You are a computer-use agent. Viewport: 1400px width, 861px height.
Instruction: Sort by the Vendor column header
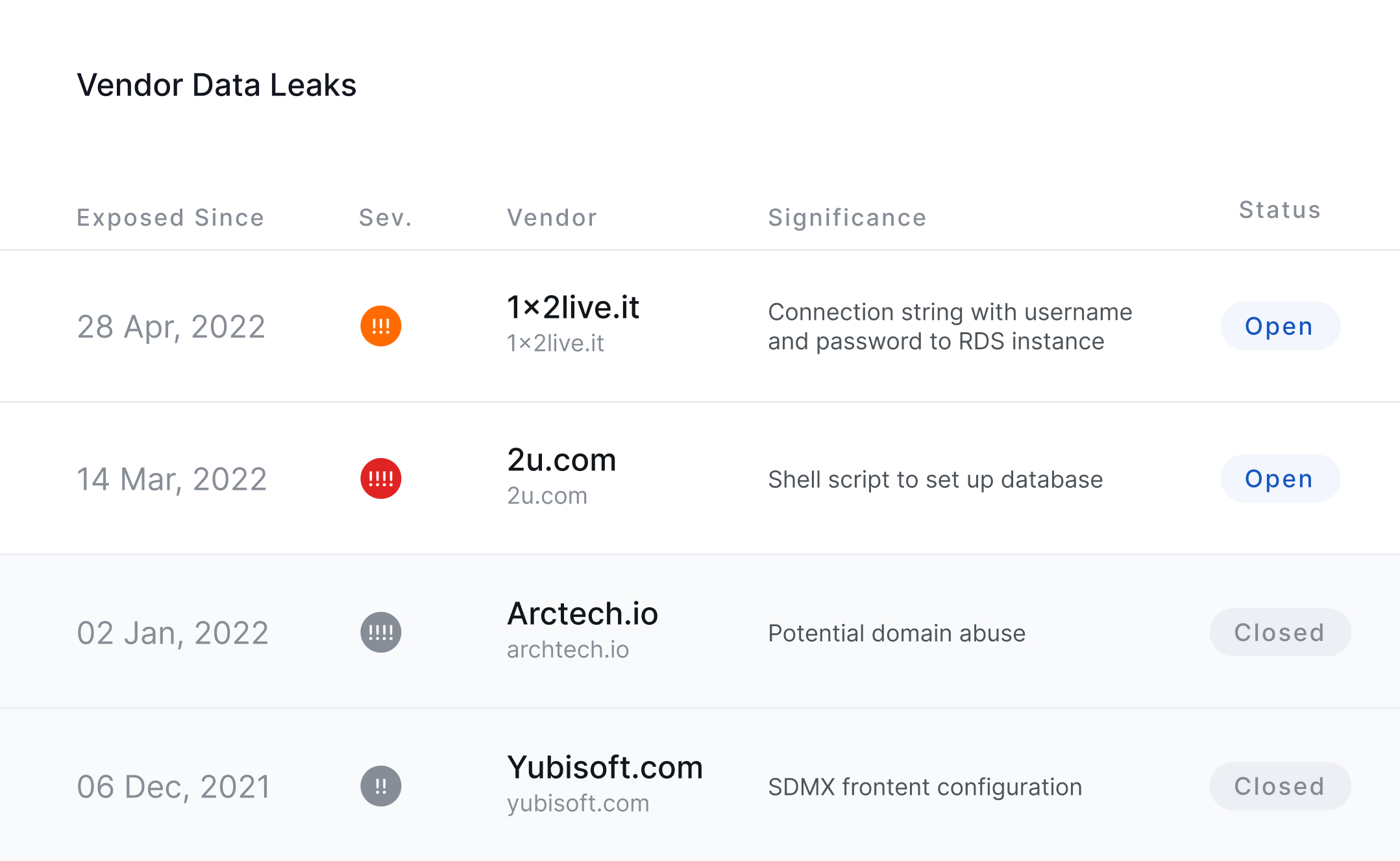tap(552, 217)
